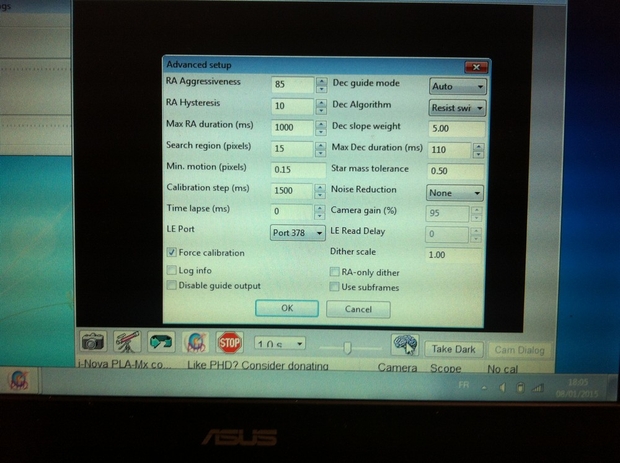This screenshot has width=620, height=463.
Task: Click the OK button
Action: [x=287, y=308]
